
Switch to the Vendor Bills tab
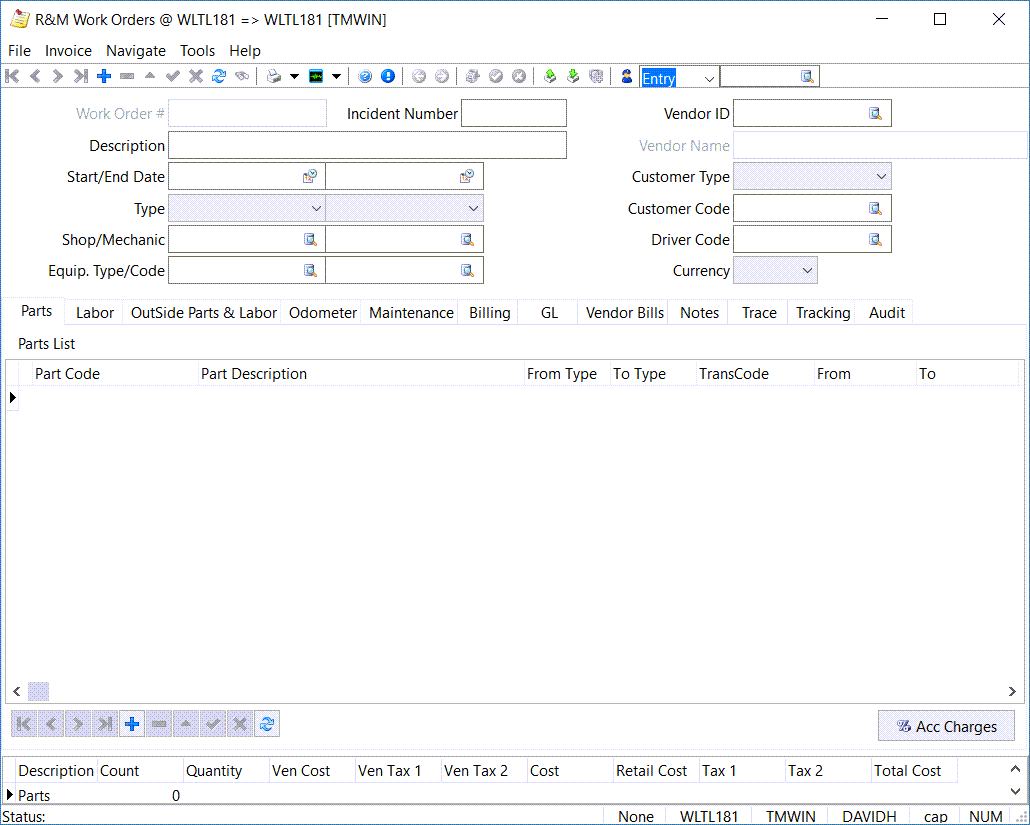pos(624,313)
